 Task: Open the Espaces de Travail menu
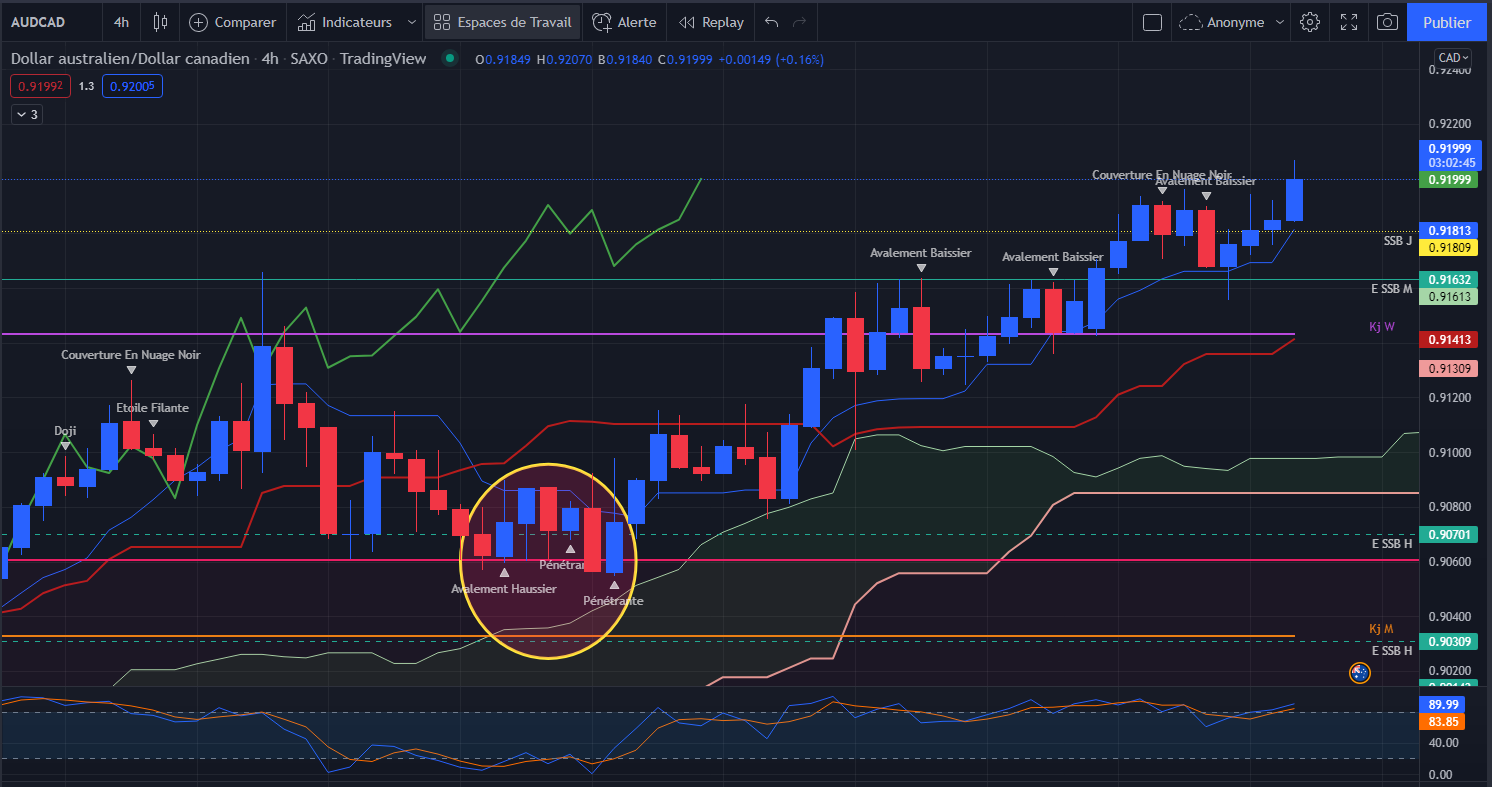point(503,22)
